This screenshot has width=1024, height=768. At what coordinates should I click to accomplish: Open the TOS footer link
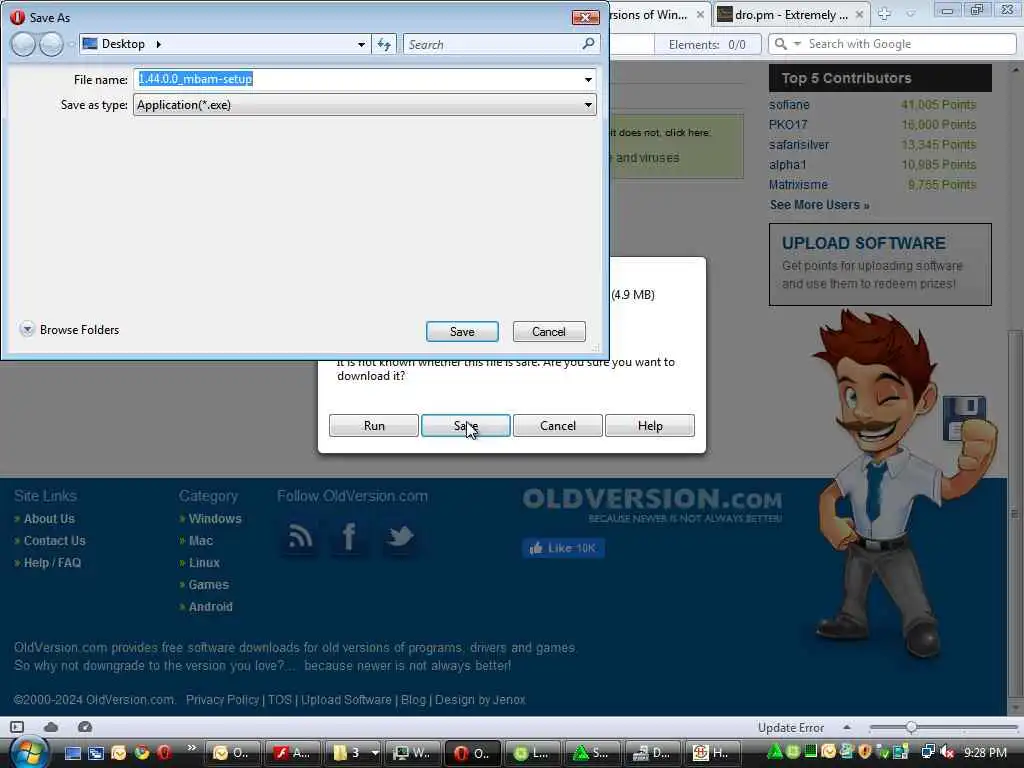(280, 699)
